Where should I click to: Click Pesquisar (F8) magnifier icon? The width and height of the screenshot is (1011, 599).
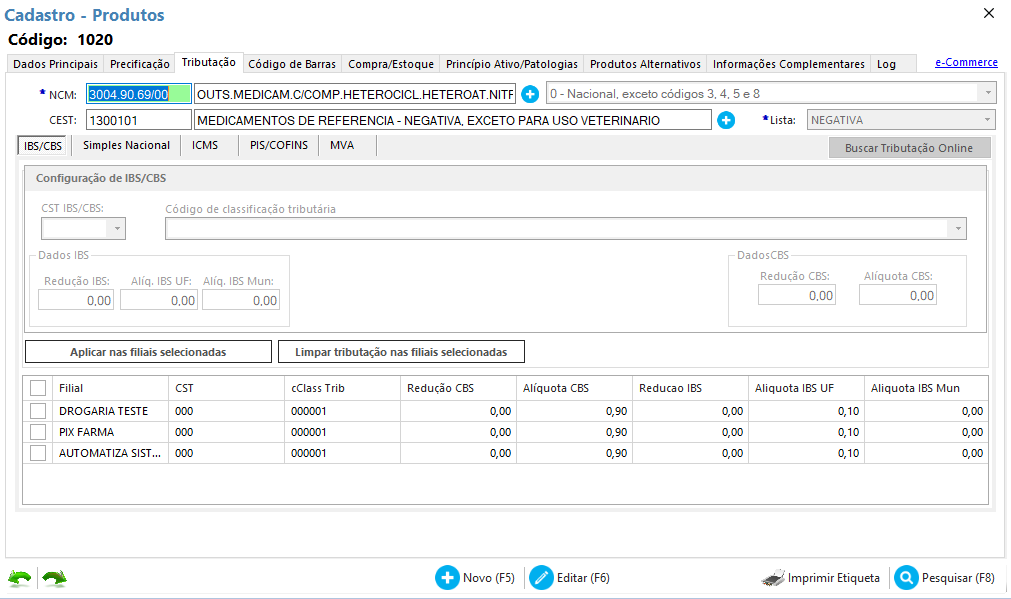click(x=906, y=578)
